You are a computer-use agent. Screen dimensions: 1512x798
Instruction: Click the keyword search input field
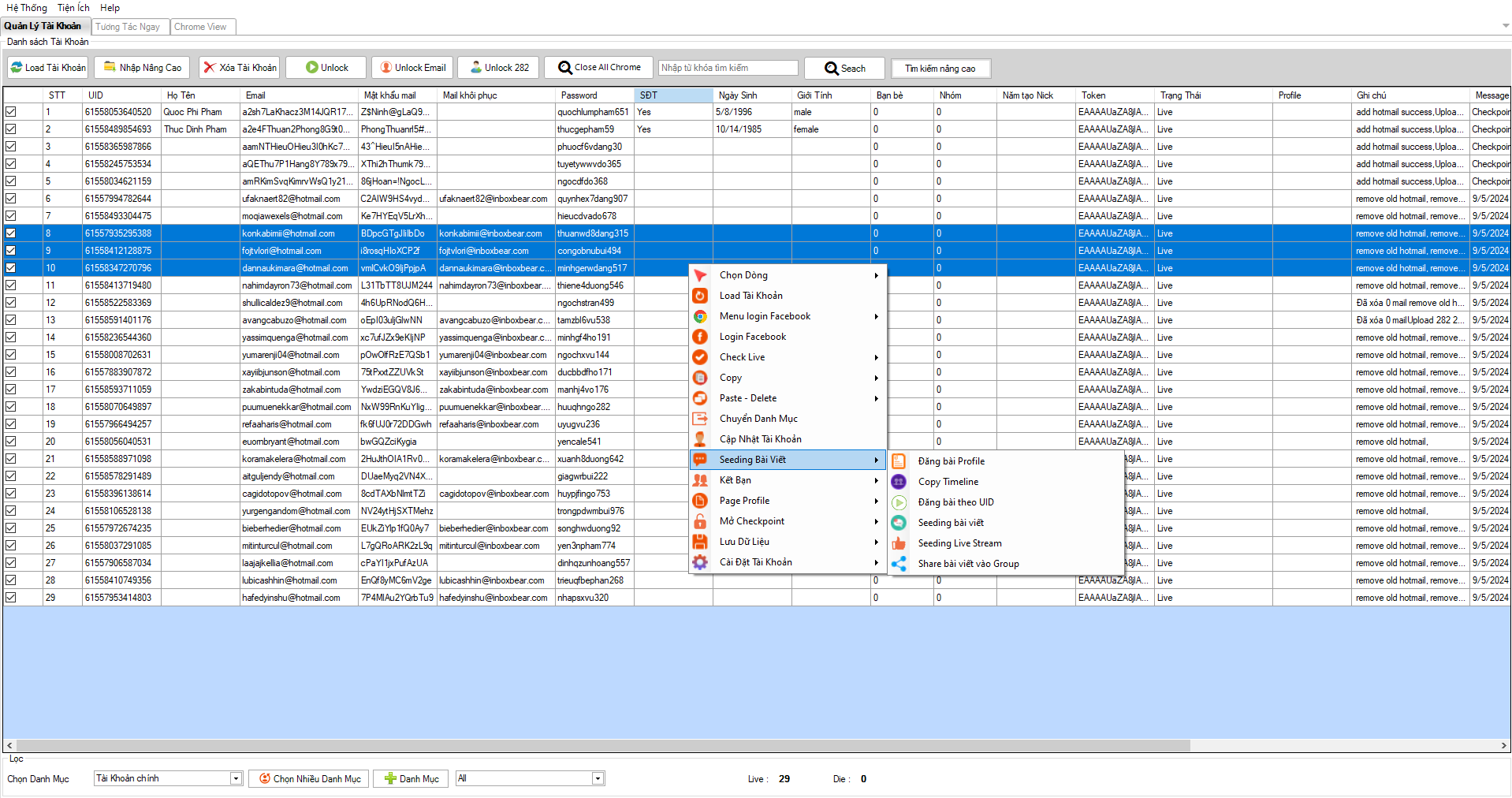click(x=728, y=68)
